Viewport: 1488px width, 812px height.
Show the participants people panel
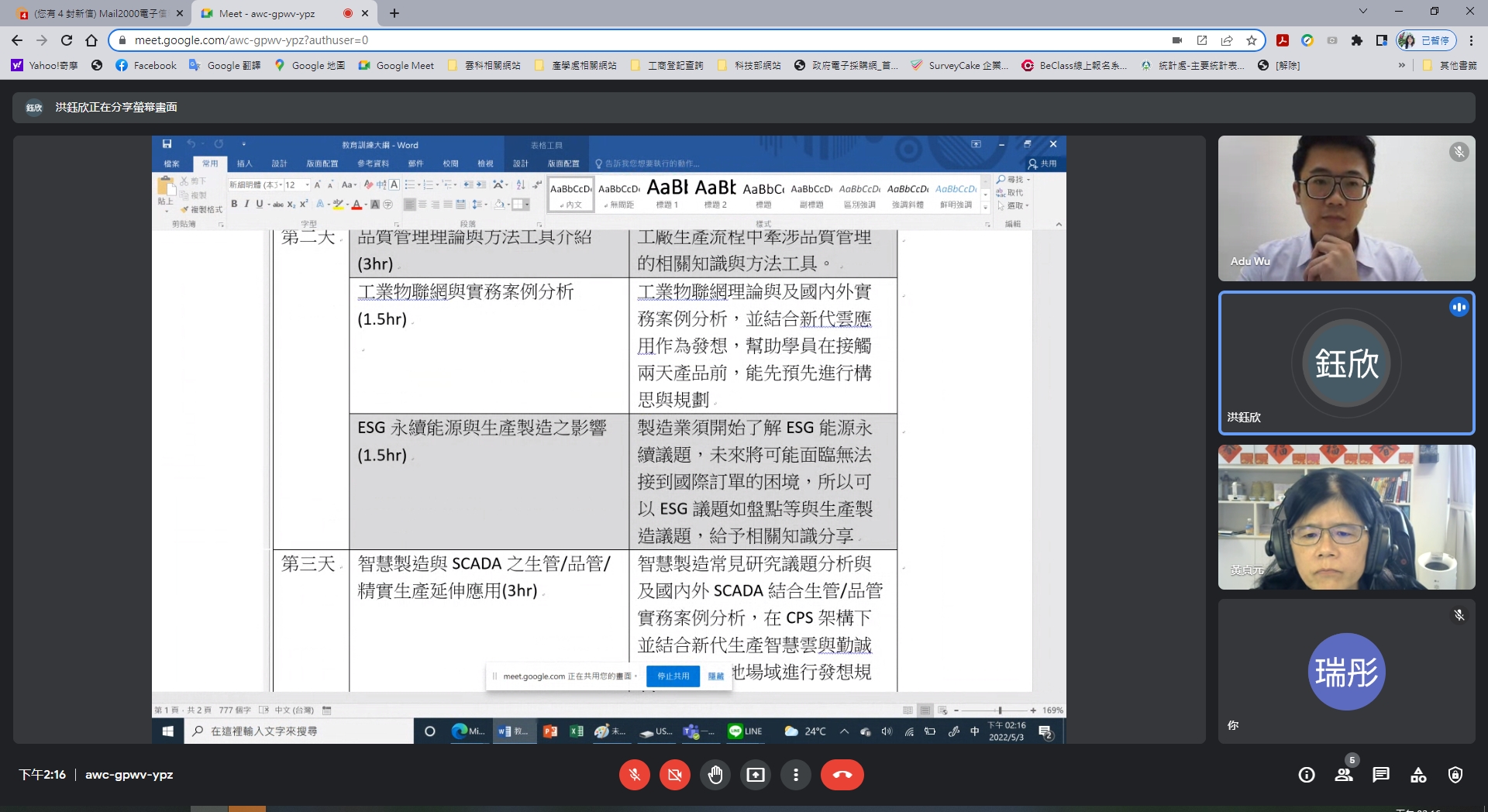point(1344,775)
